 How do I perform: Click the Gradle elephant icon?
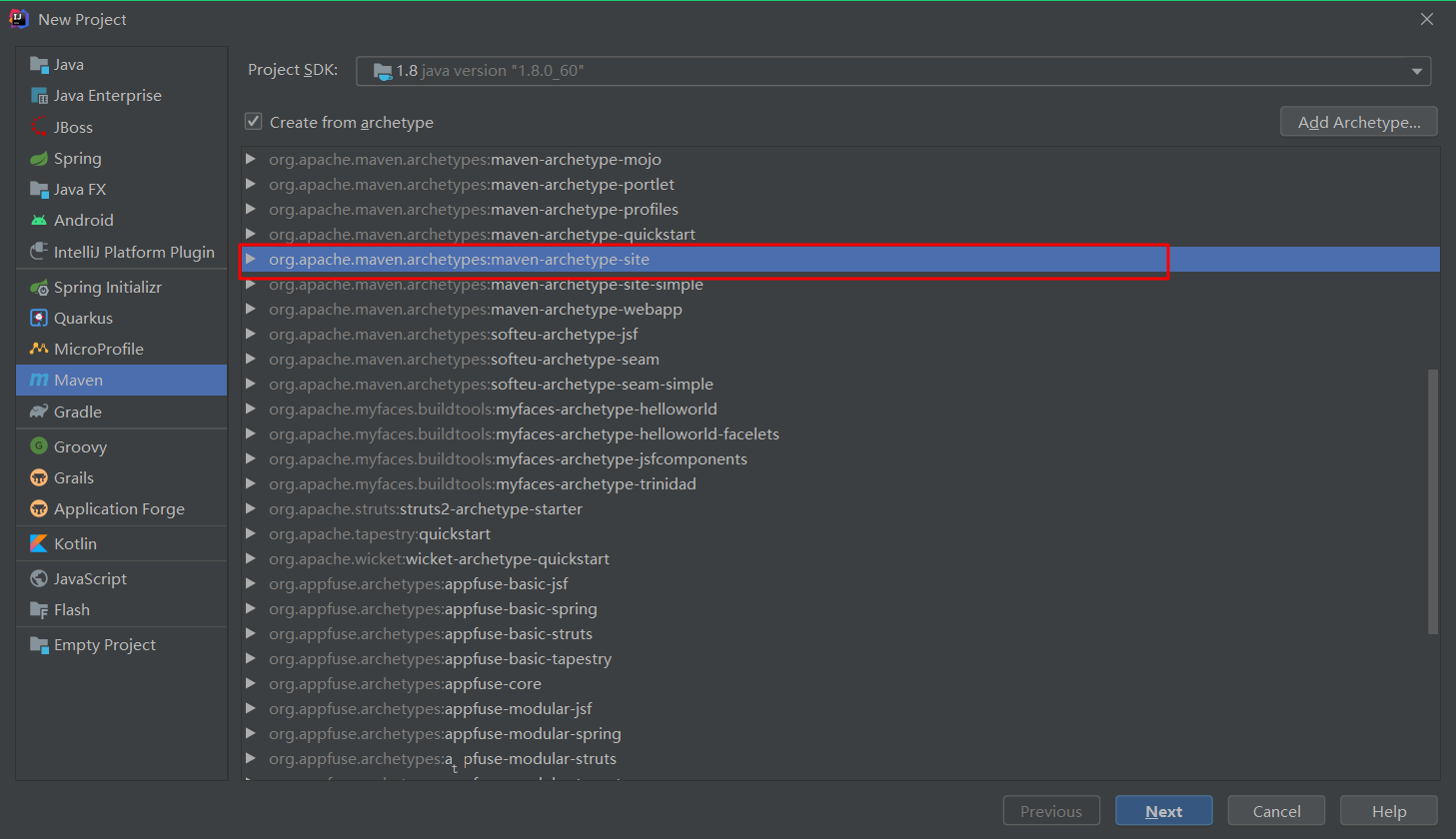pyautogui.click(x=39, y=412)
